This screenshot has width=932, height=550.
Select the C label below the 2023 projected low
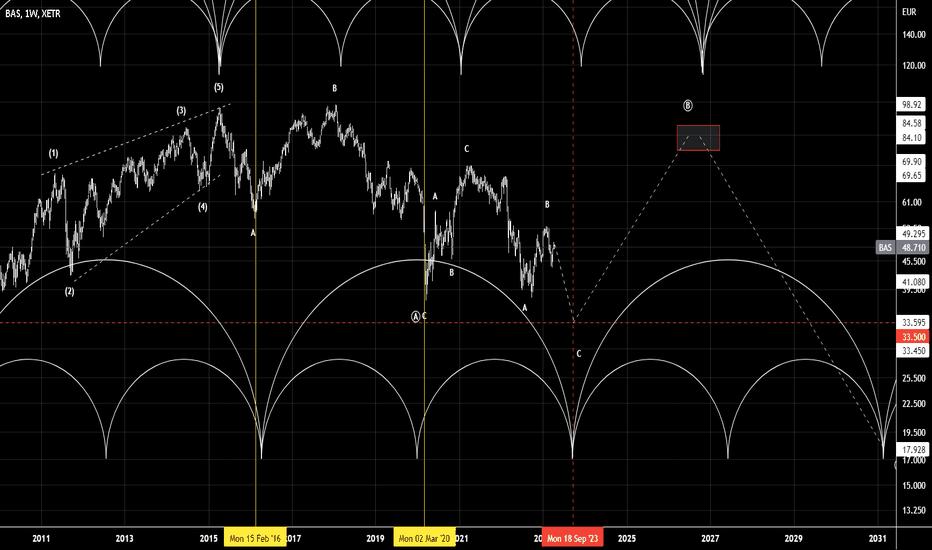tap(578, 354)
